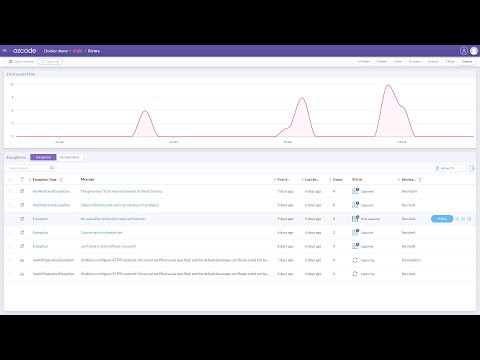Click the search magnifier icon
Image resolution: width=480 pixels, height=360 pixels.
pos(52,168)
